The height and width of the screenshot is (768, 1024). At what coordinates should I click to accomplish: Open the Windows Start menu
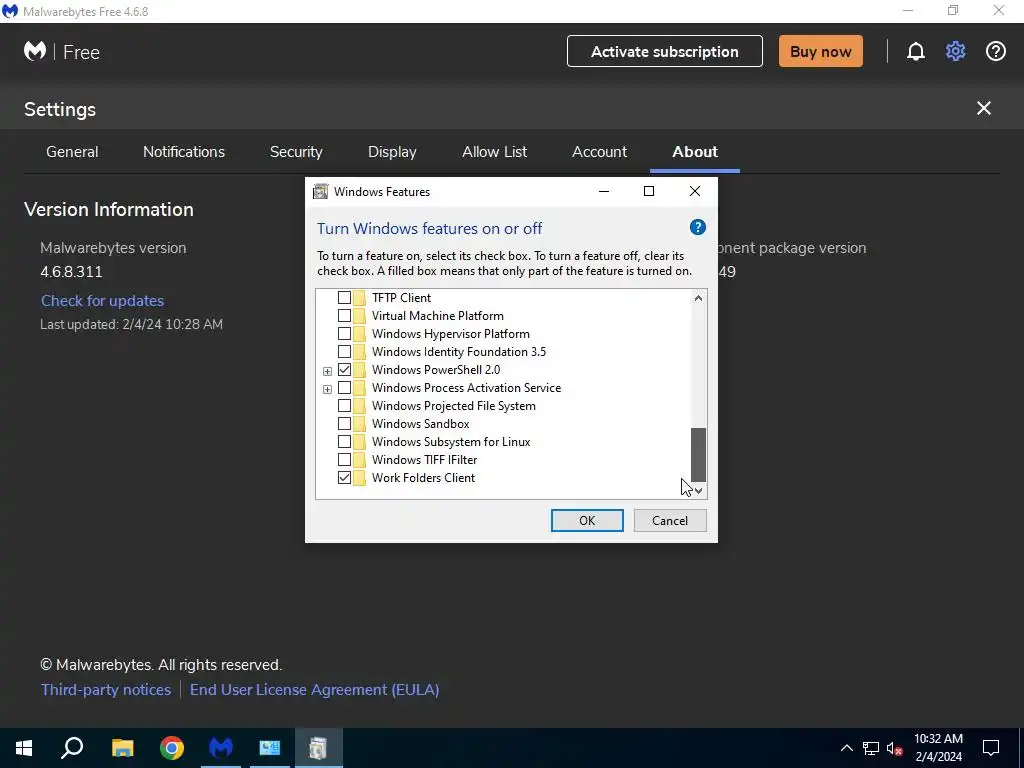pos(24,748)
